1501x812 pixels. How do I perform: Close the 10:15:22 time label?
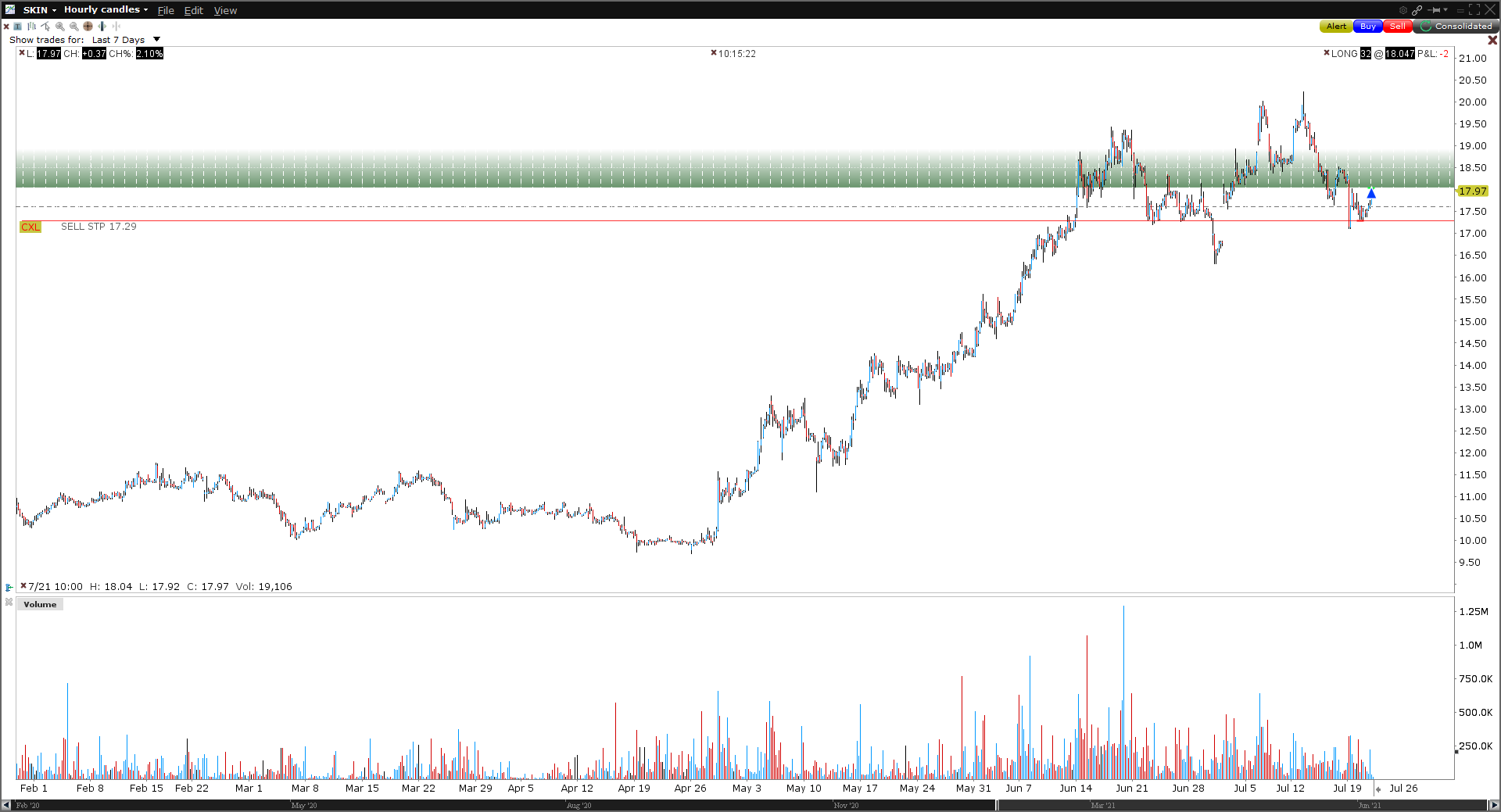[714, 53]
